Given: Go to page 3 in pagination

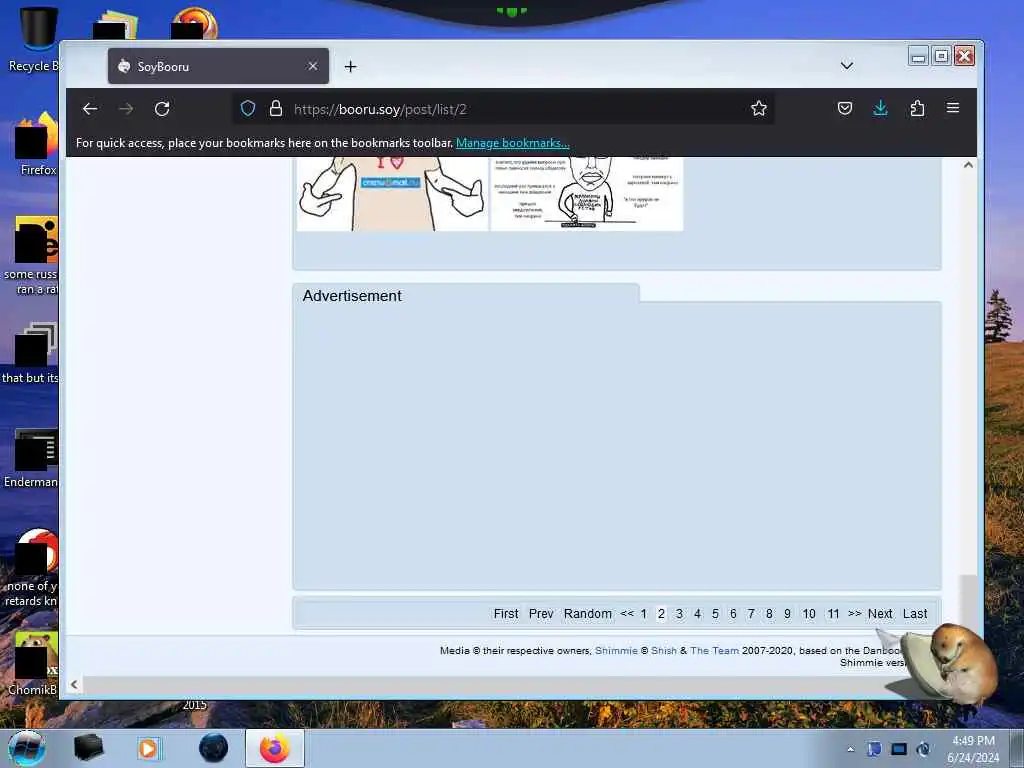Looking at the screenshot, I should [679, 614].
